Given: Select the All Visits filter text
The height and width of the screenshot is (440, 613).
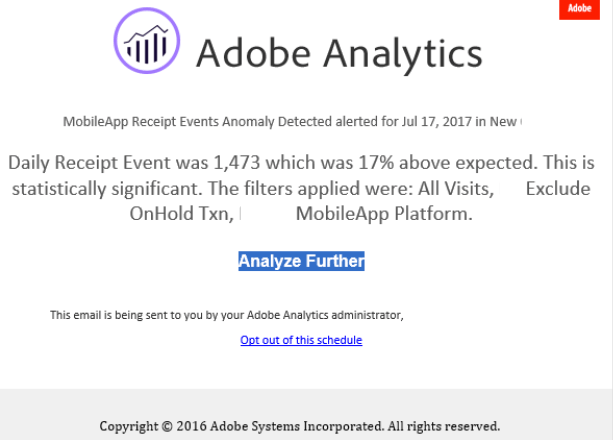Looking at the screenshot, I should [x=456, y=189].
